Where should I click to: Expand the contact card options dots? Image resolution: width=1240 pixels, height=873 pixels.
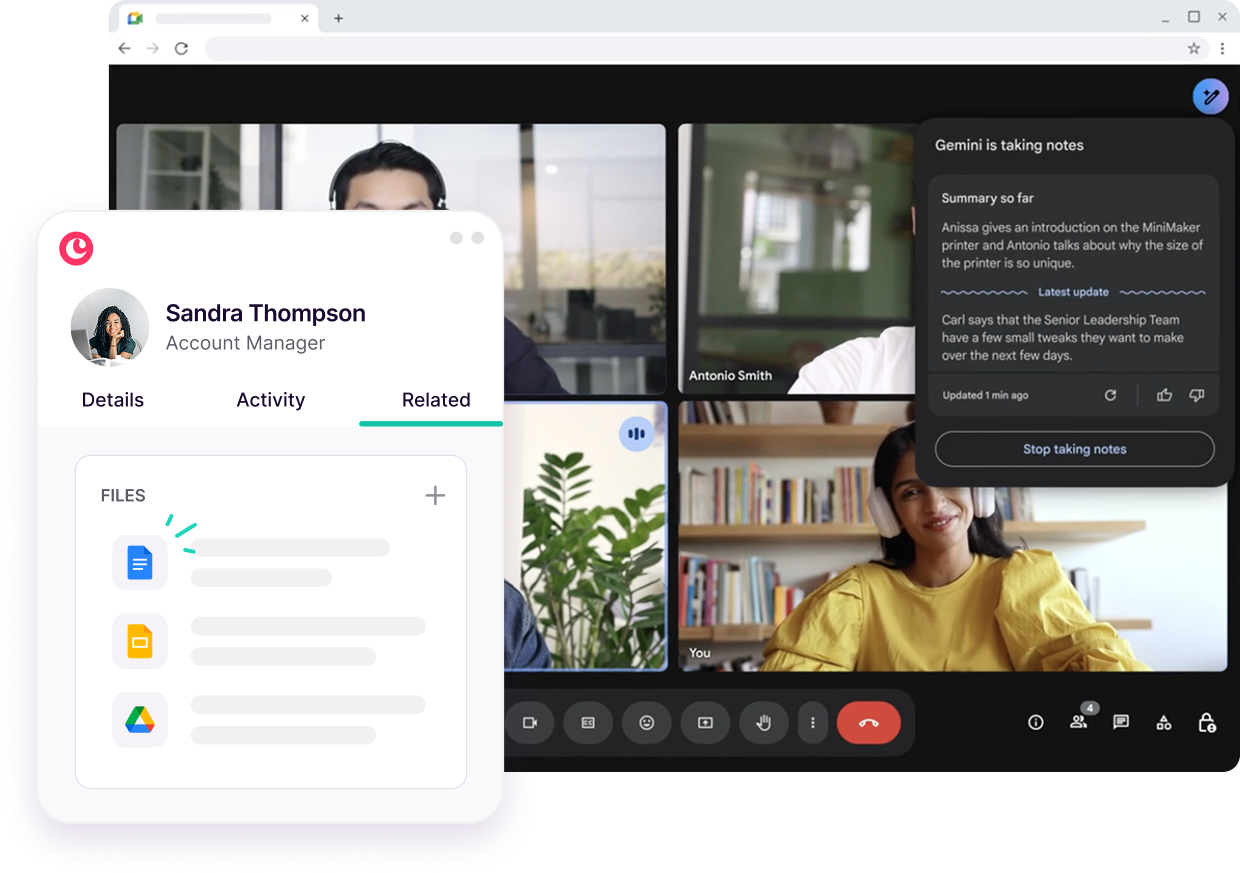click(466, 237)
